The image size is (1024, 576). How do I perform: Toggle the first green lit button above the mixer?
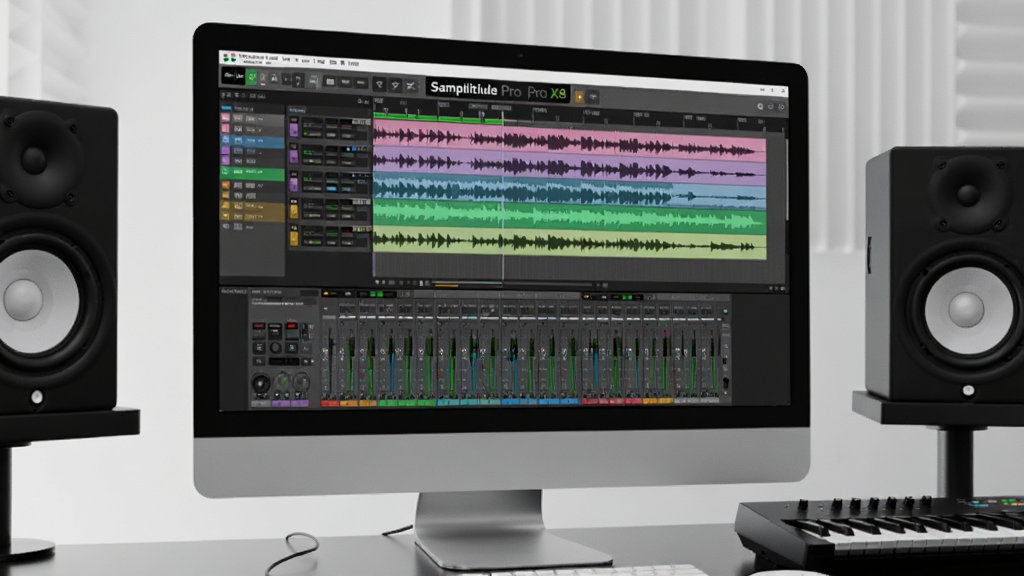click(x=373, y=294)
